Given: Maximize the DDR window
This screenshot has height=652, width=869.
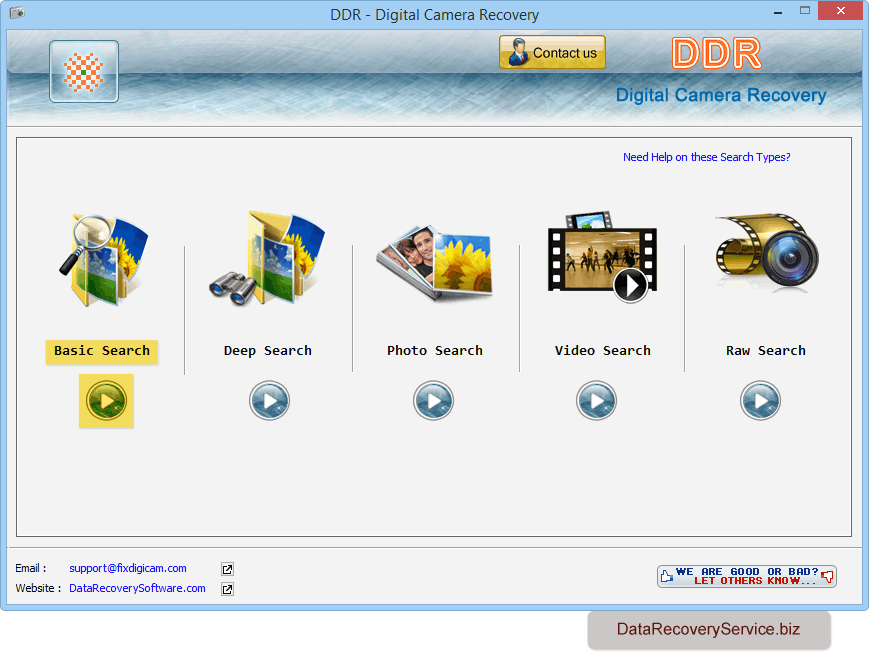Looking at the screenshot, I should [x=805, y=11].
